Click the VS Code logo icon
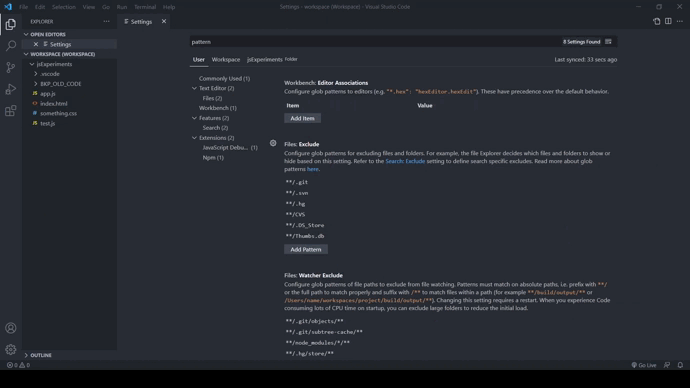The image size is (690, 388). tap(8, 7)
